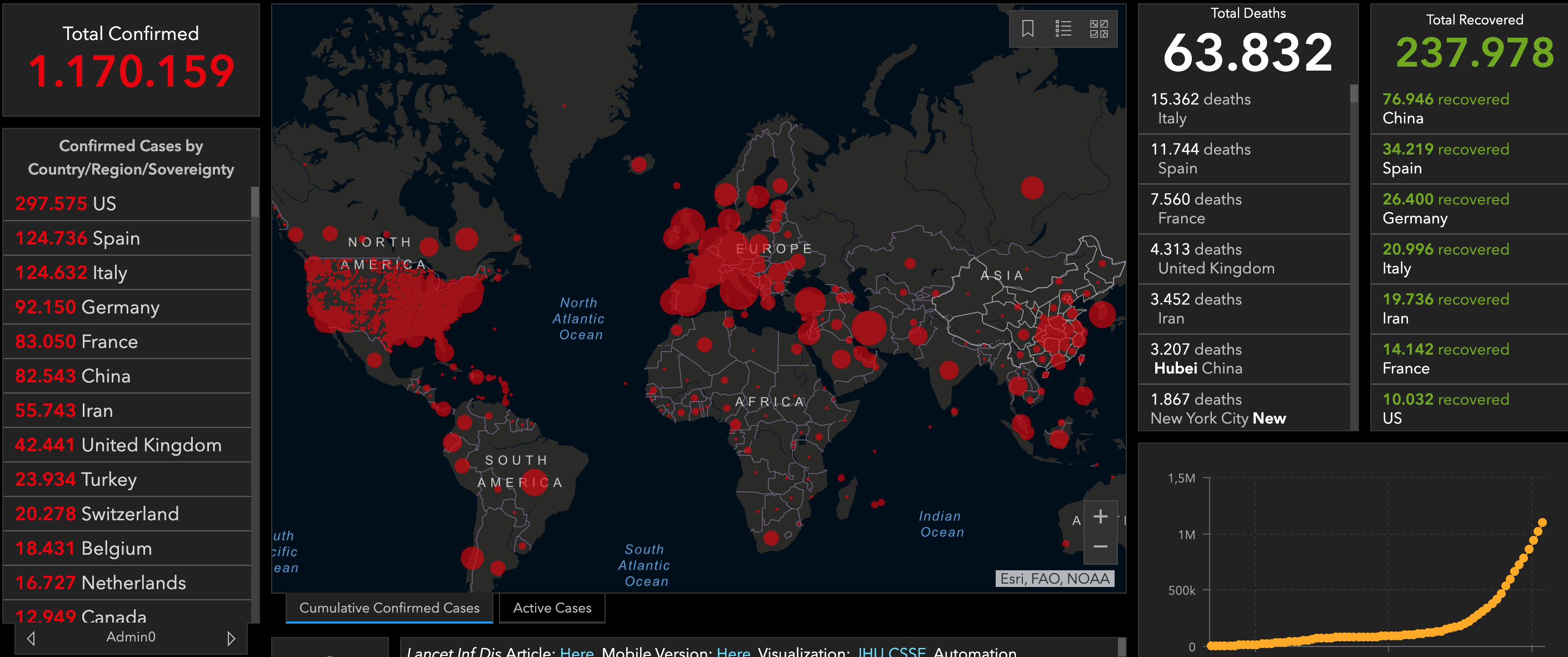Viewport: 1568px width, 657px height.
Task: Open the basemap gallery grid icon
Action: click(1098, 28)
